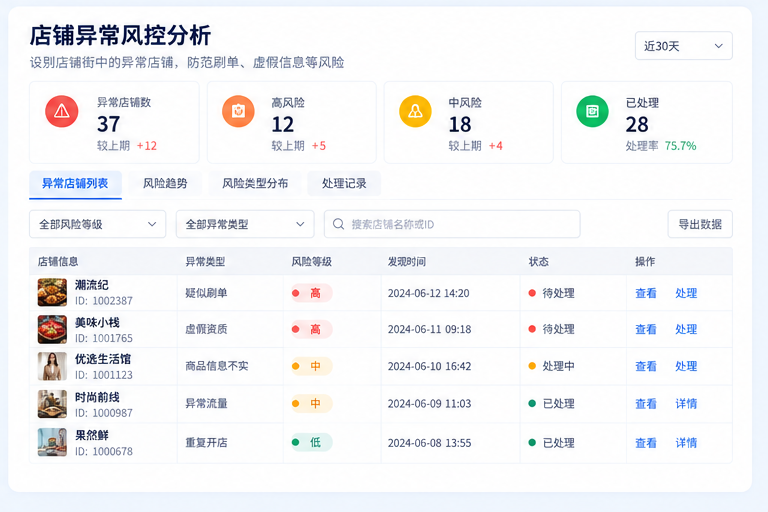The height and width of the screenshot is (512, 768).
Task: Click 详情 for 果然鲜 row
Action: [x=686, y=443]
